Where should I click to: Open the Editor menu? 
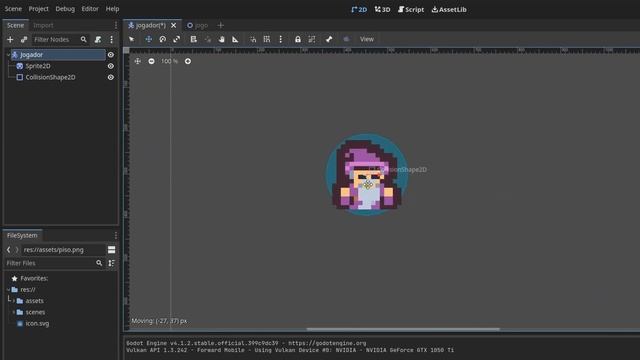90,9
